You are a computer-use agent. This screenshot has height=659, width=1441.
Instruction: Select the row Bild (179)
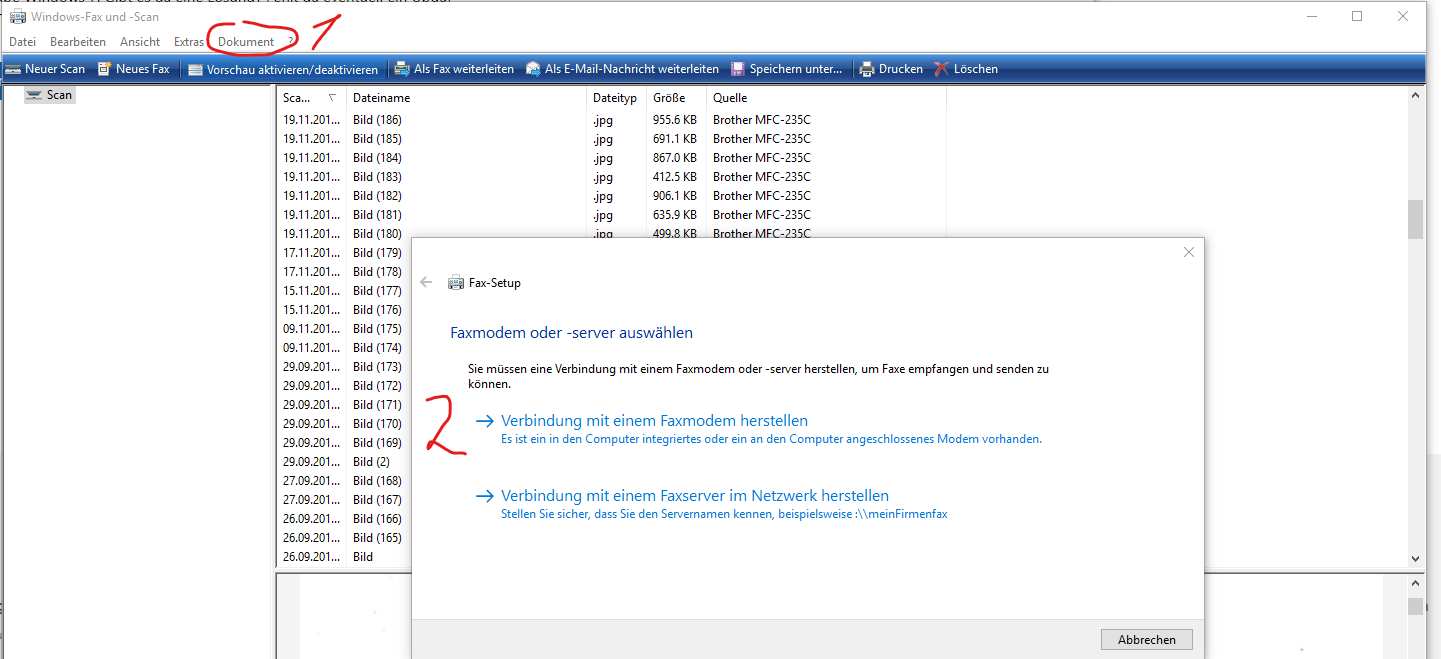(344, 253)
